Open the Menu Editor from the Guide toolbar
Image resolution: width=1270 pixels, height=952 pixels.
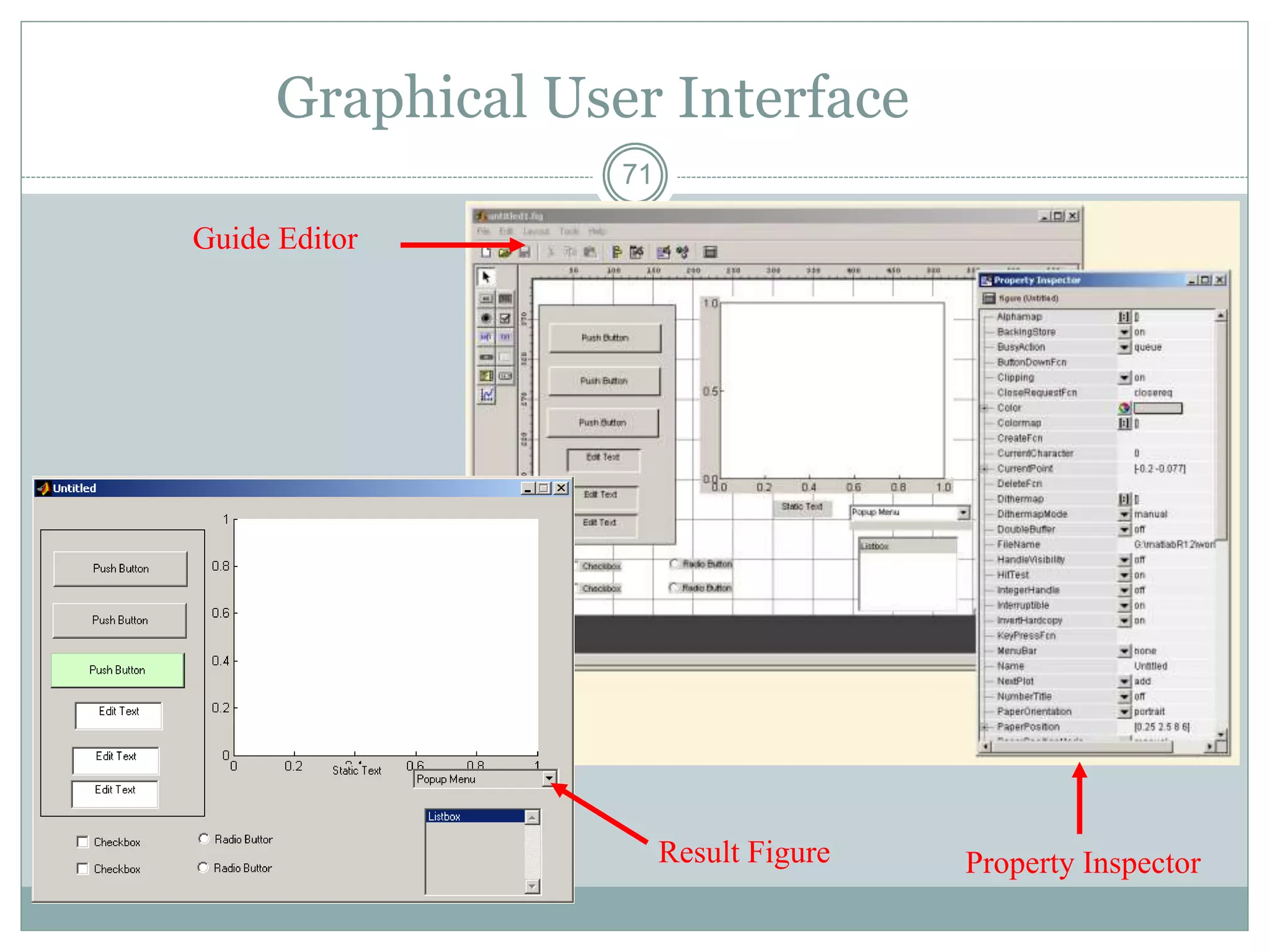pyautogui.click(x=637, y=252)
